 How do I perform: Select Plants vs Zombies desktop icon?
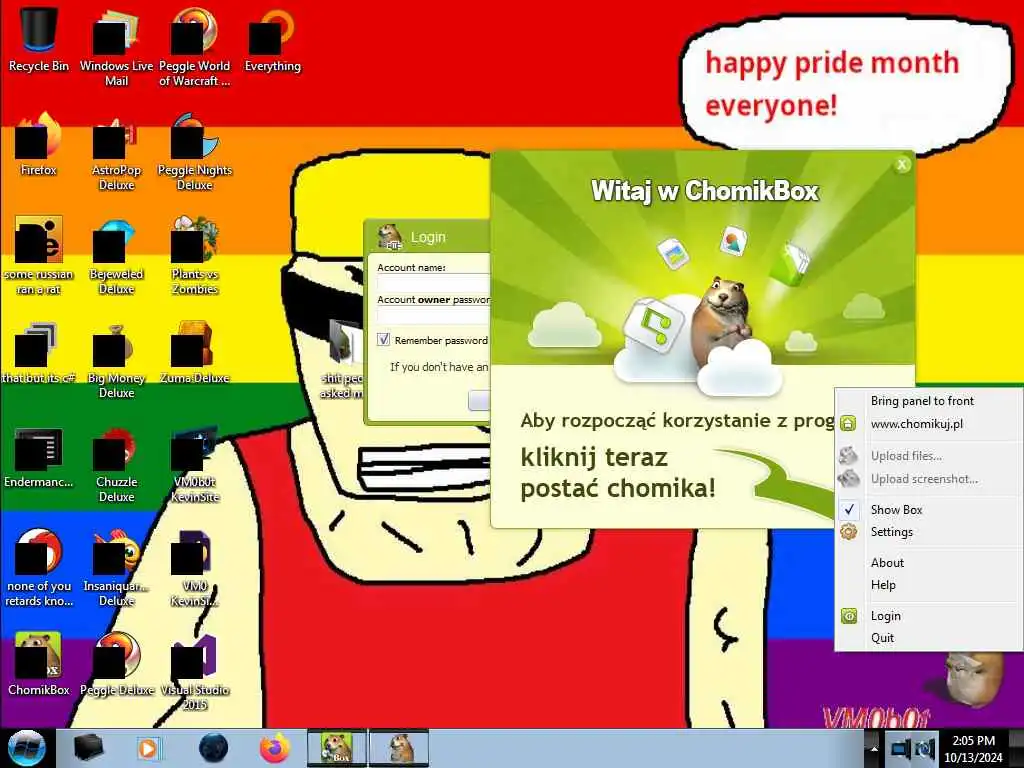[195, 255]
